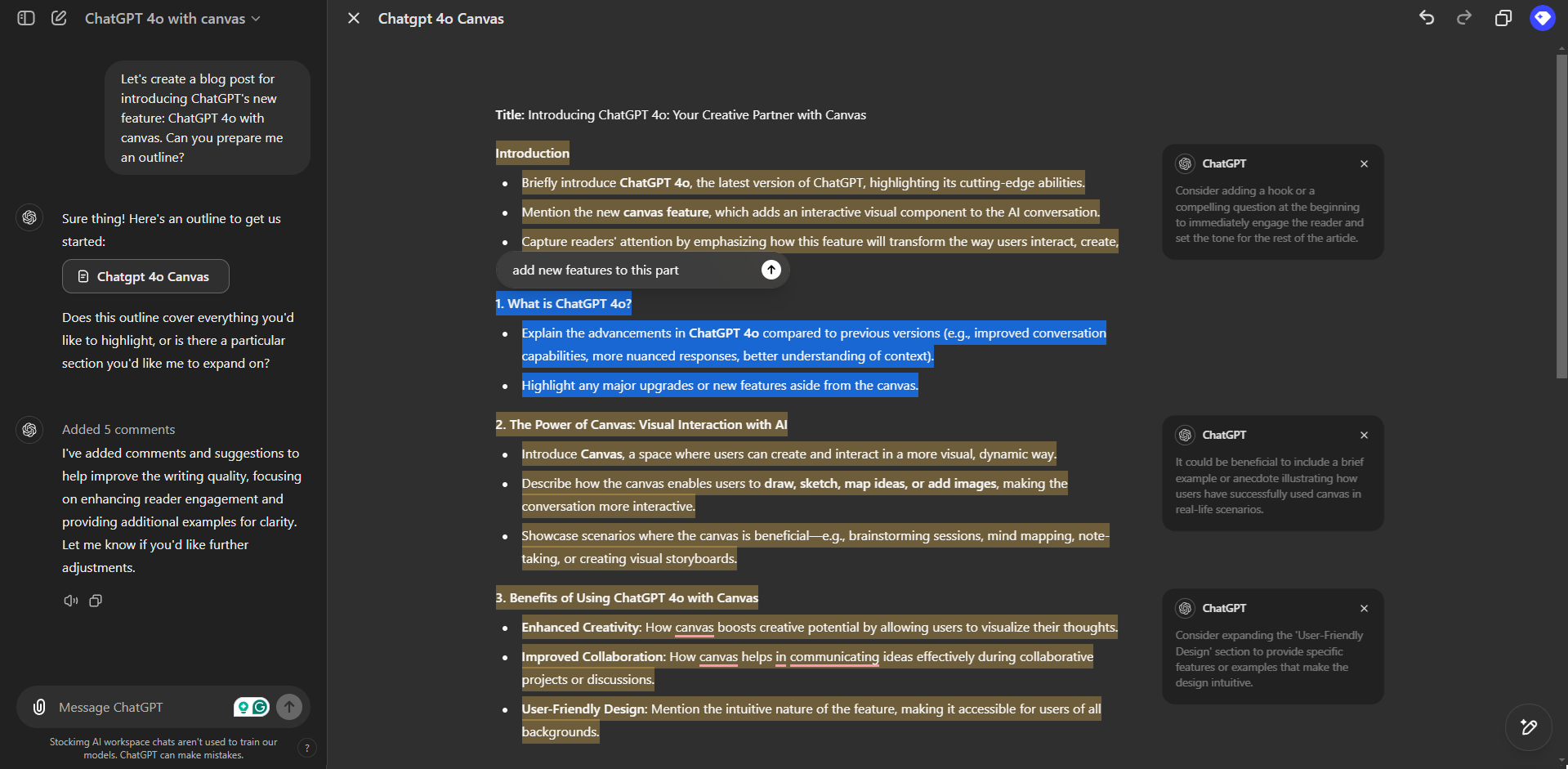
Task: Redo the canvas edit
Action: click(1464, 18)
